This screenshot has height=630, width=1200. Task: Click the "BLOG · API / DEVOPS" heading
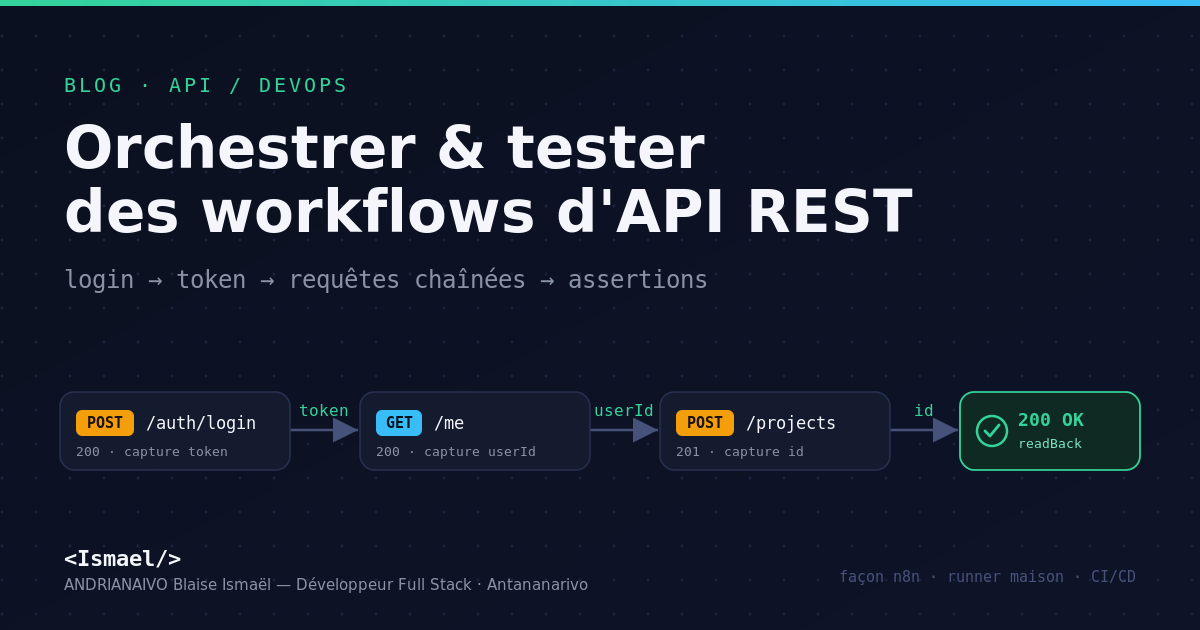click(206, 85)
